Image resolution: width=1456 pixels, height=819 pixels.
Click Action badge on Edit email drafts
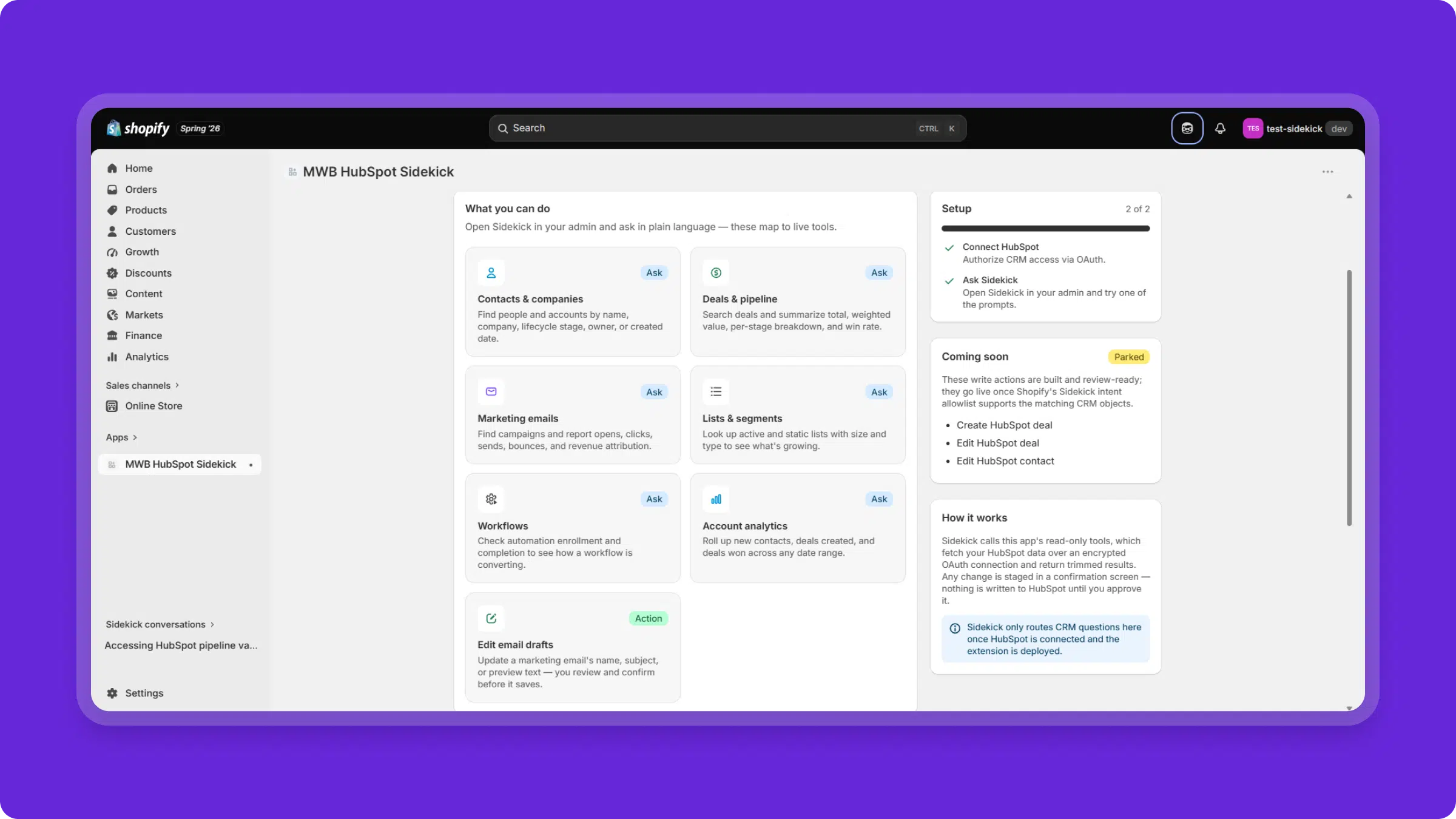649,619
